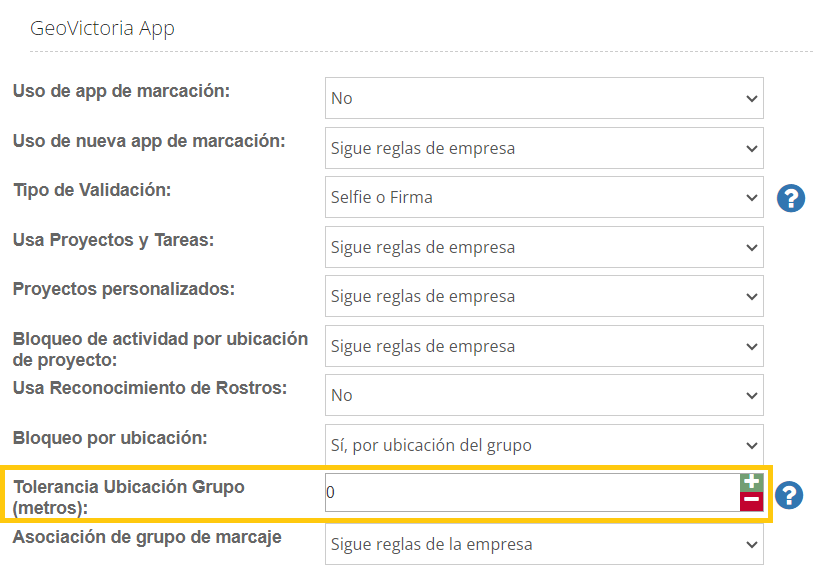The width and height of the screenshot is (815, 581).
Task: Open the Proyectos personalizados dropdown
Action: tap(544, 296)
